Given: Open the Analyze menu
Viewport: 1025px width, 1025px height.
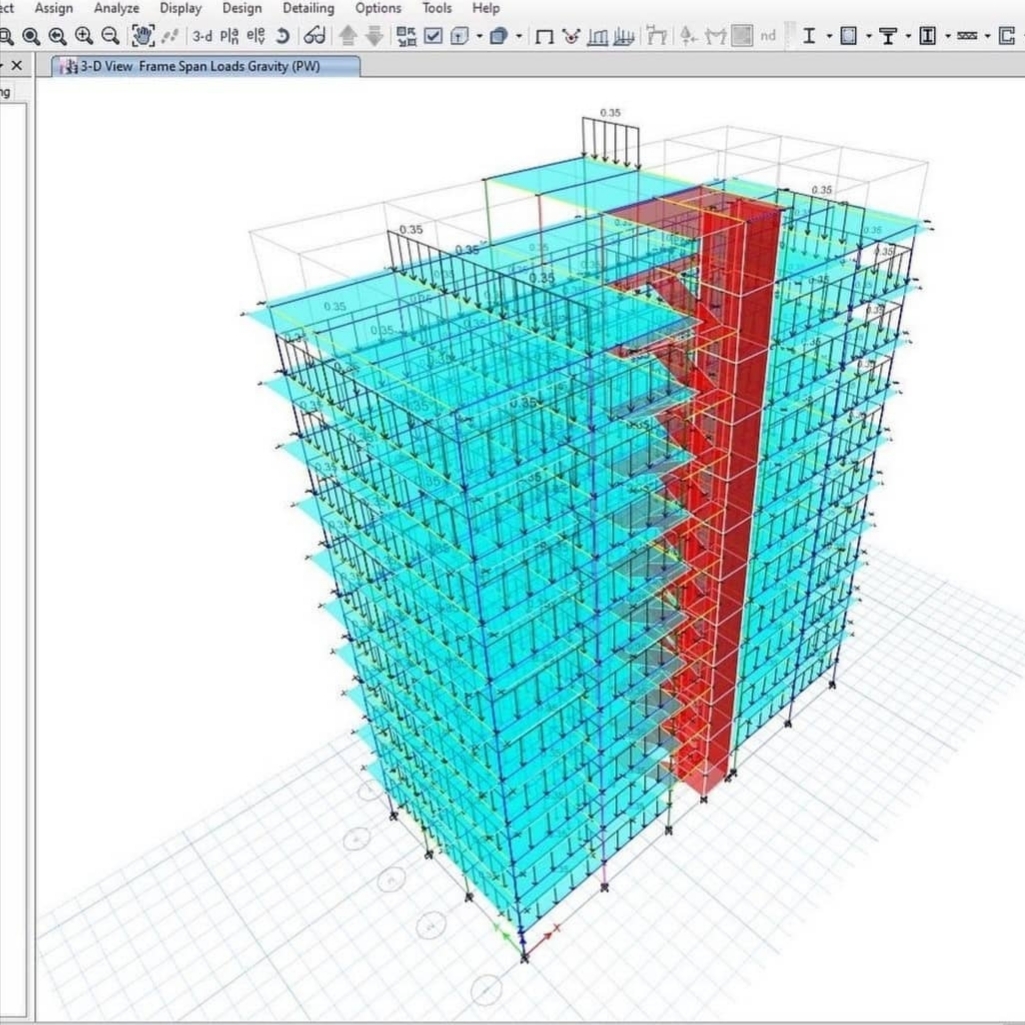Looking at the screenshot, I should [x=116, y=8].
